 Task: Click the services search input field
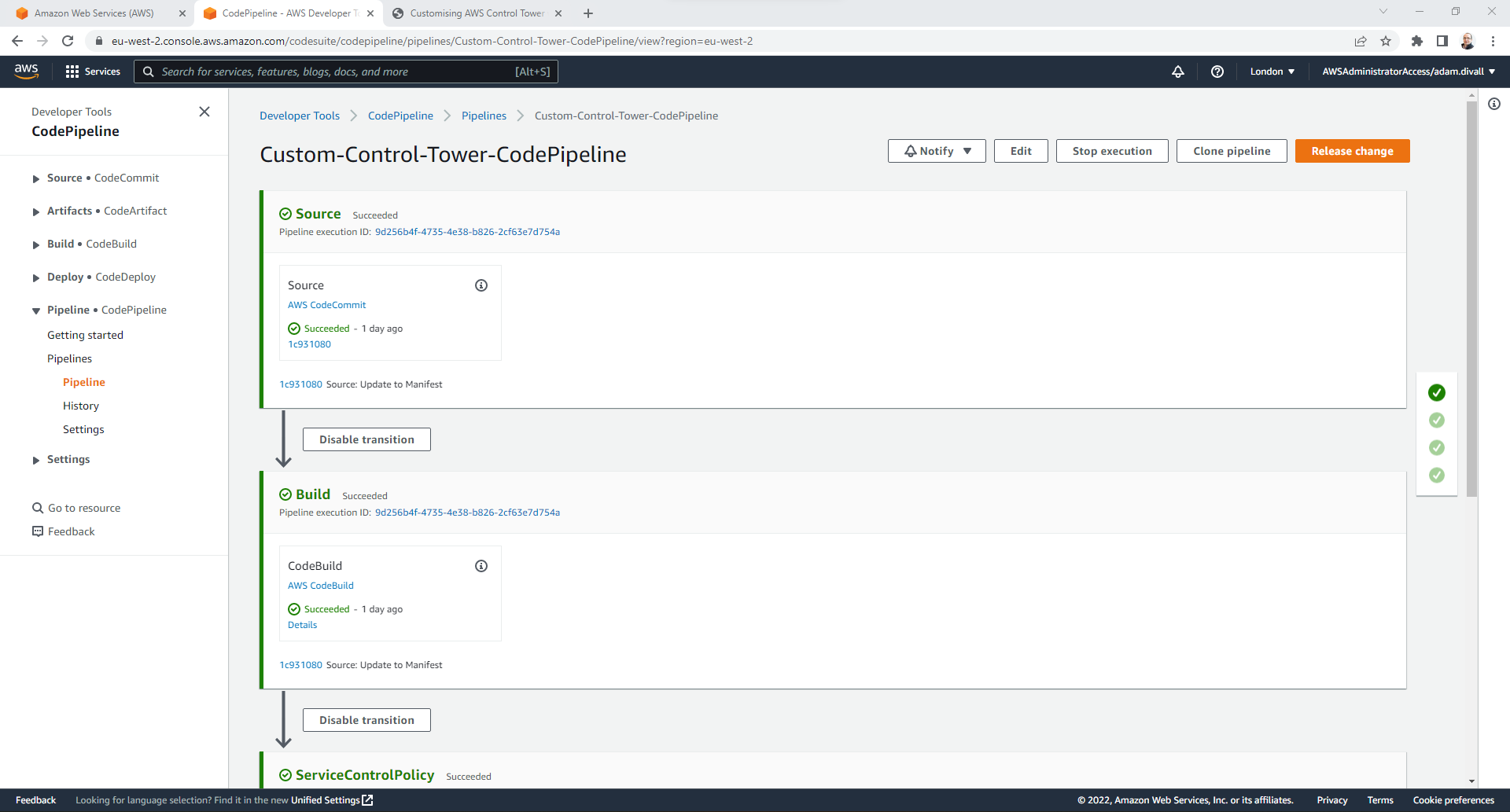tap(346, 71)
